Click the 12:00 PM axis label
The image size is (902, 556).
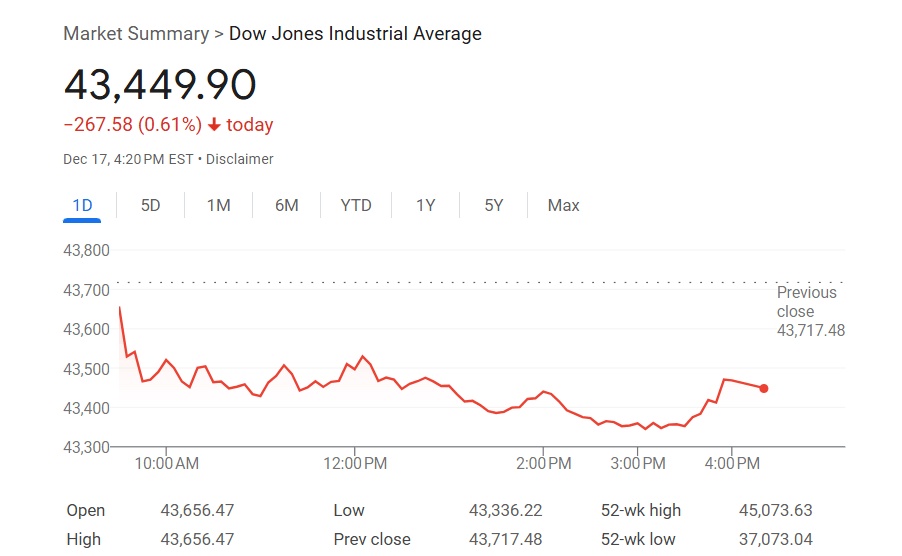click(x=354, y=463)
